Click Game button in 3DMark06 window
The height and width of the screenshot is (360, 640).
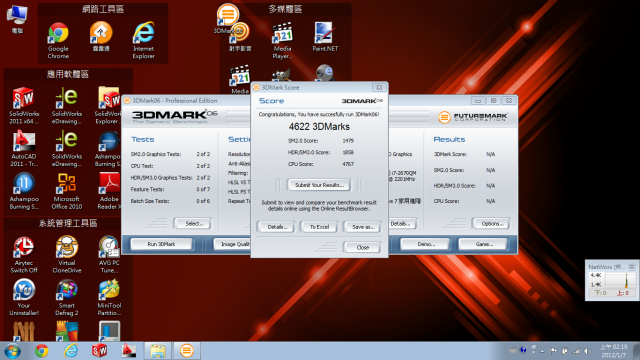pyautogui.click(x=483, y=244)
